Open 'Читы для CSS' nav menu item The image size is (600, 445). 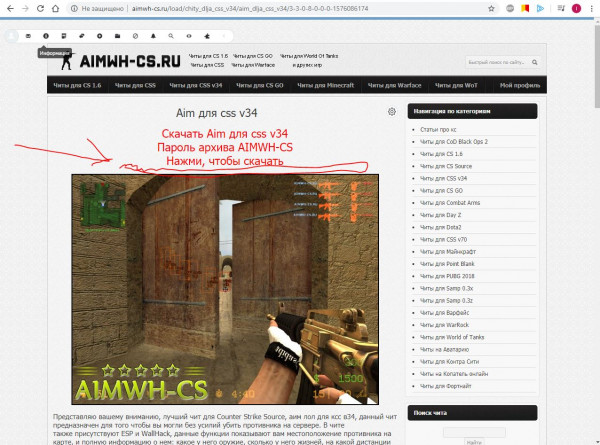pyautogui.click(x=135, y=85)
